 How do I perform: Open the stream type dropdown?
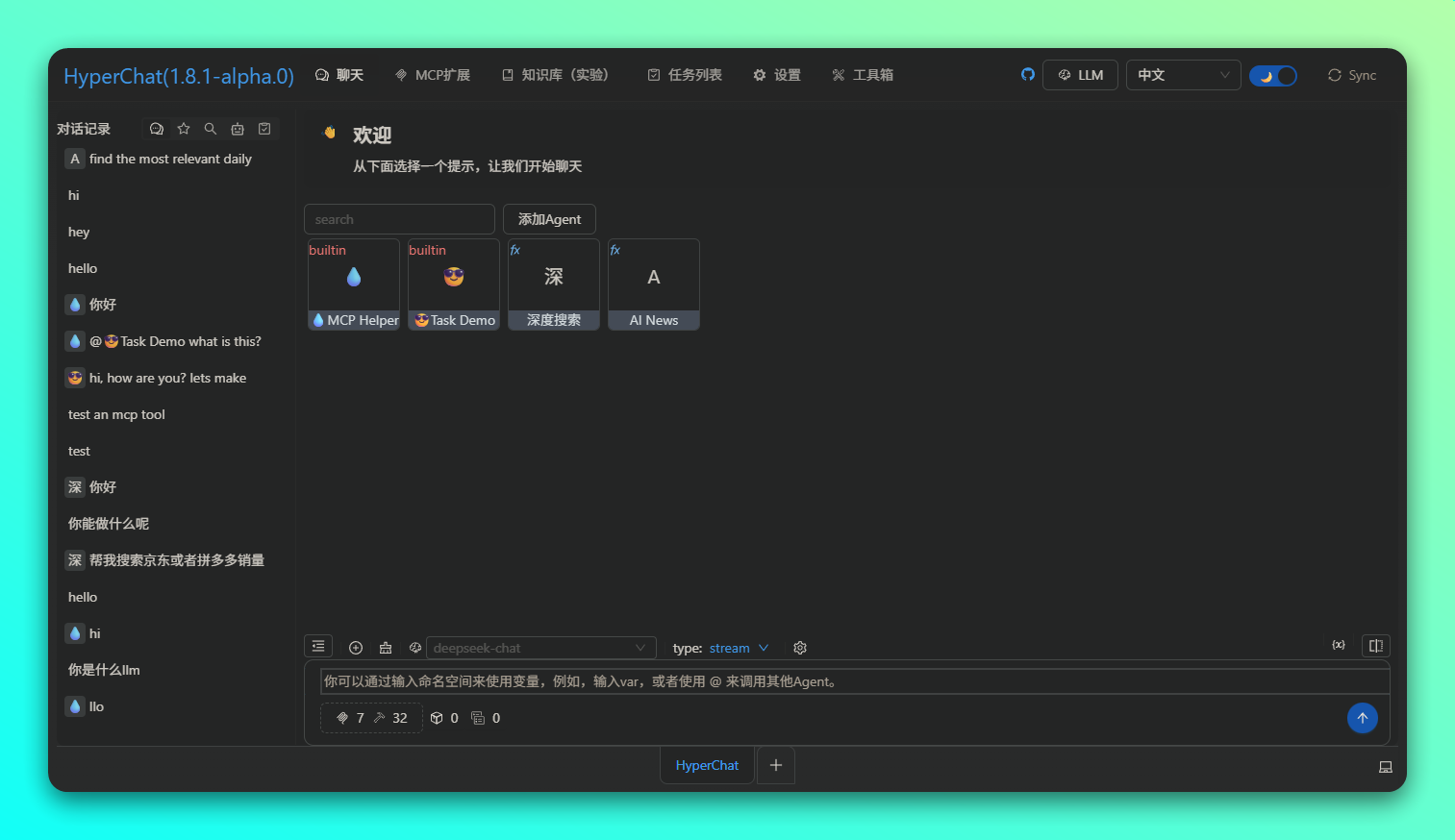[x=739, y=648]
